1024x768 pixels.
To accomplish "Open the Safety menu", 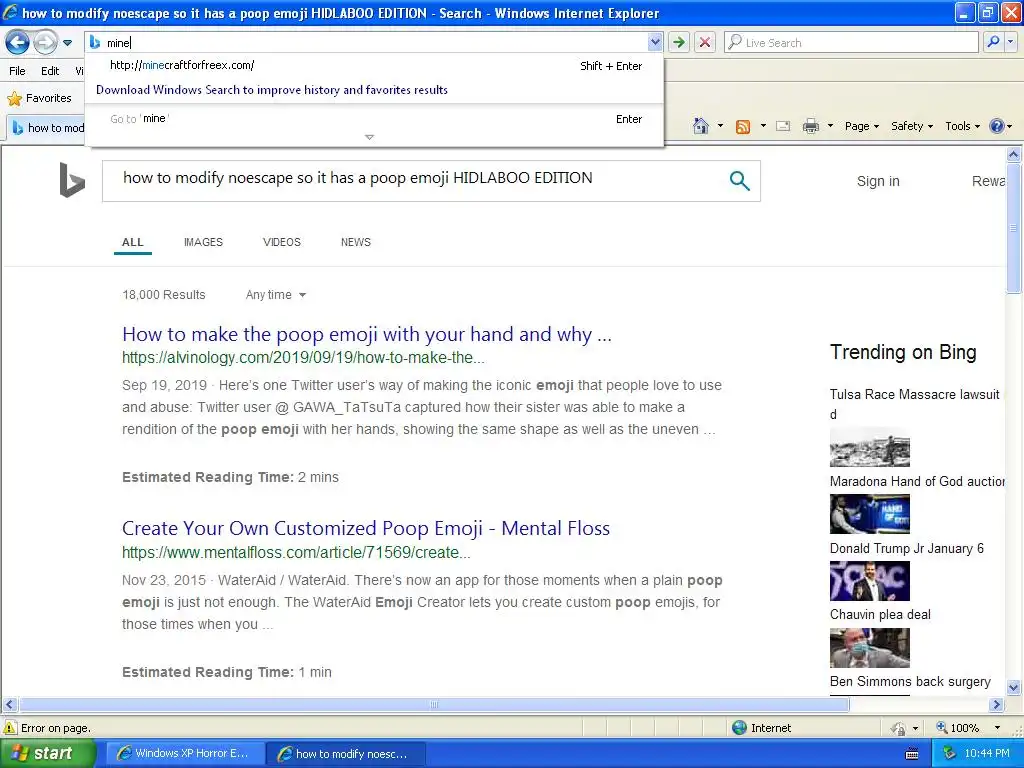I will (x=912, y=126).
